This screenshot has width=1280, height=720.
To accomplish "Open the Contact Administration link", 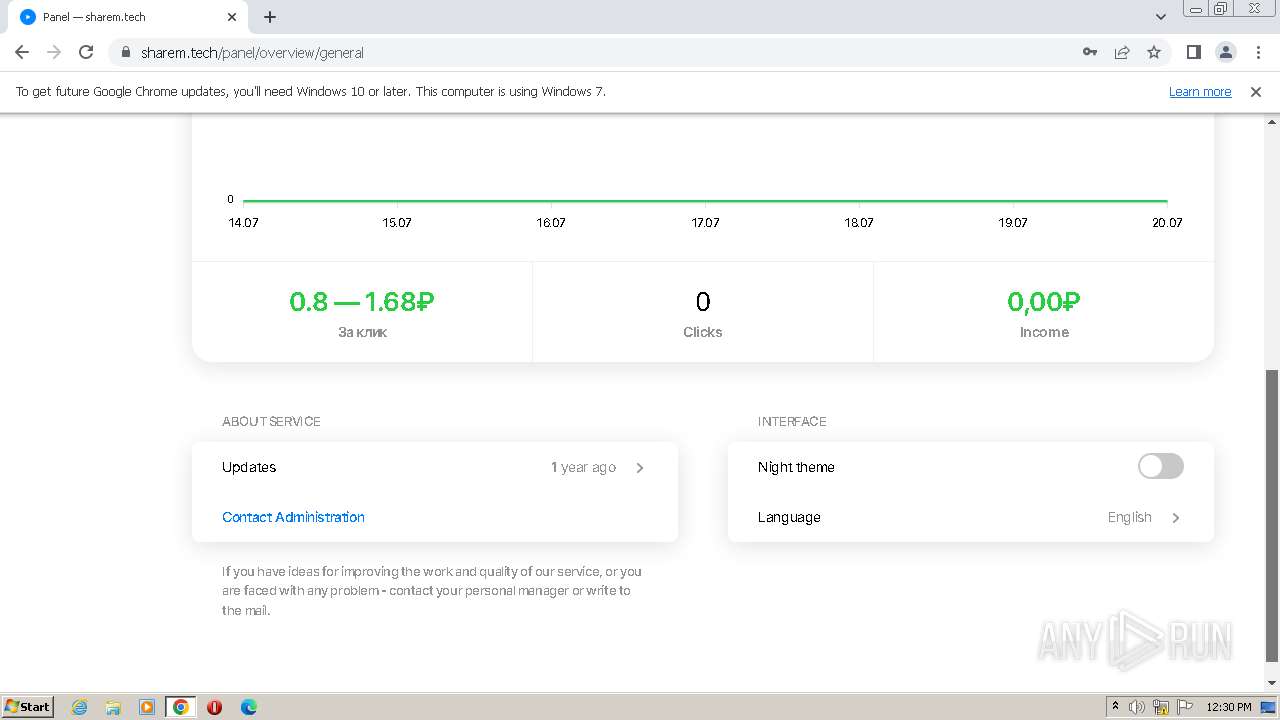I will 293,517.
